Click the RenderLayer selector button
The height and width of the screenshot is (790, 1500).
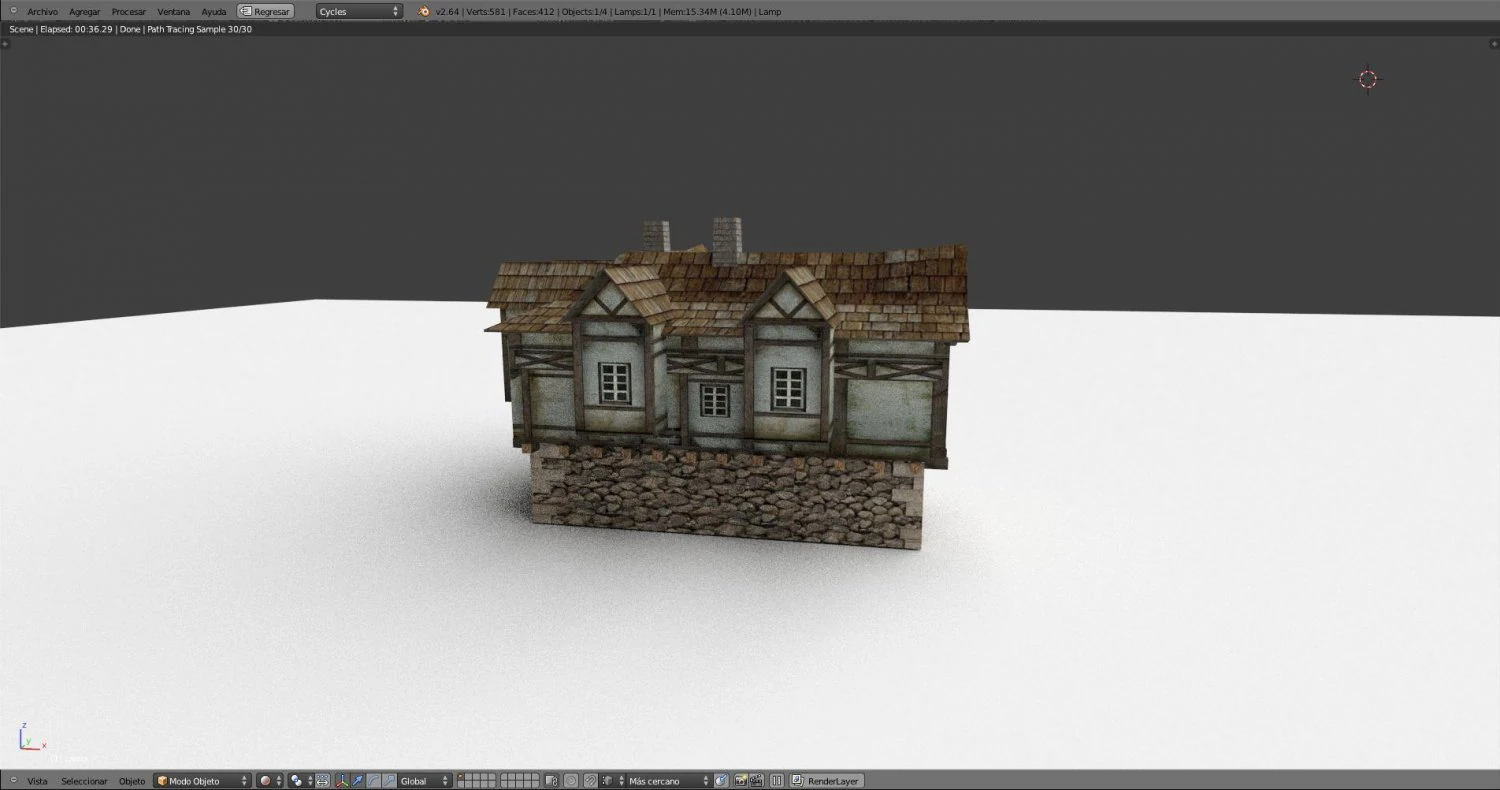point(826,781)
